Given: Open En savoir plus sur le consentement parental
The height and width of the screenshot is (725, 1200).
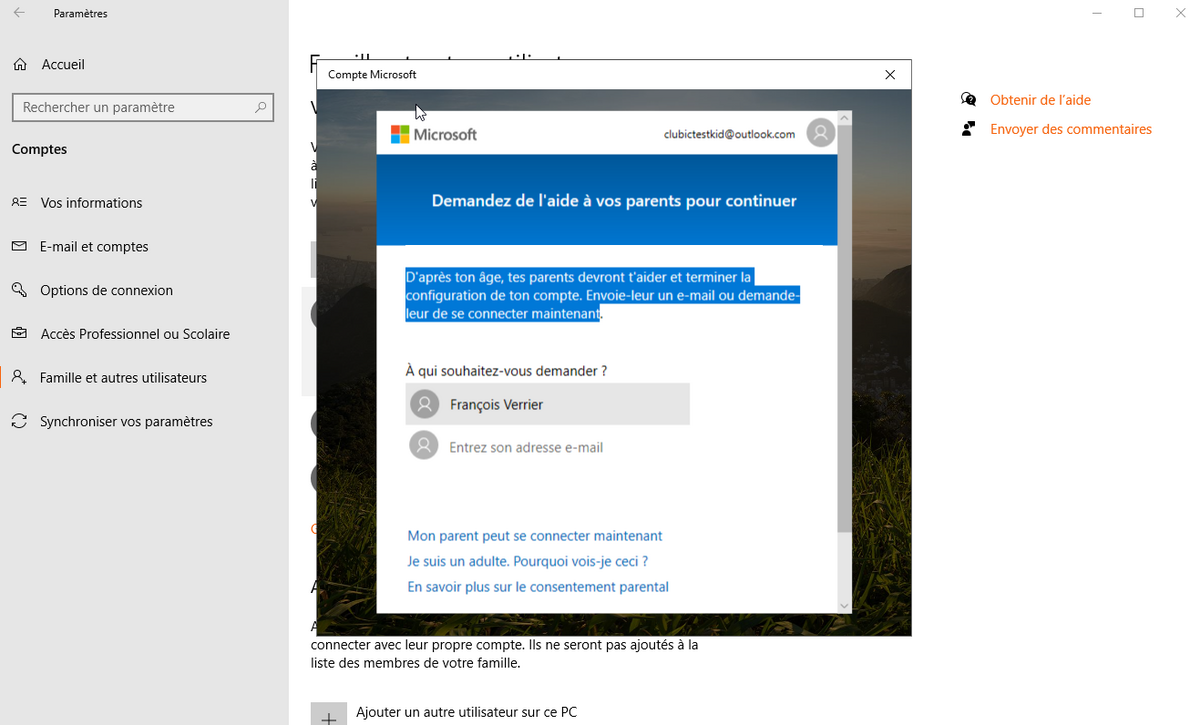Looking at the screenshot, I should [x=538, y=587].
